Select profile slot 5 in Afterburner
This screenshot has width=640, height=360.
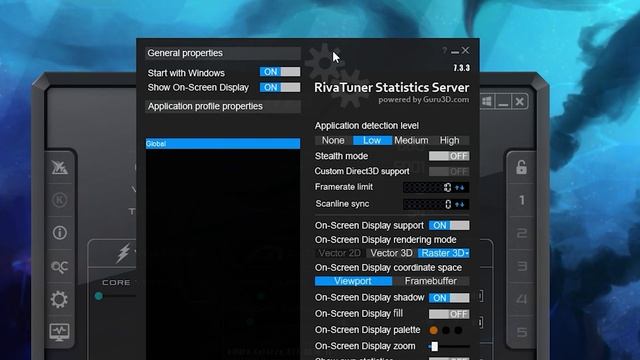pyautogui.click(x=522, y=332)
